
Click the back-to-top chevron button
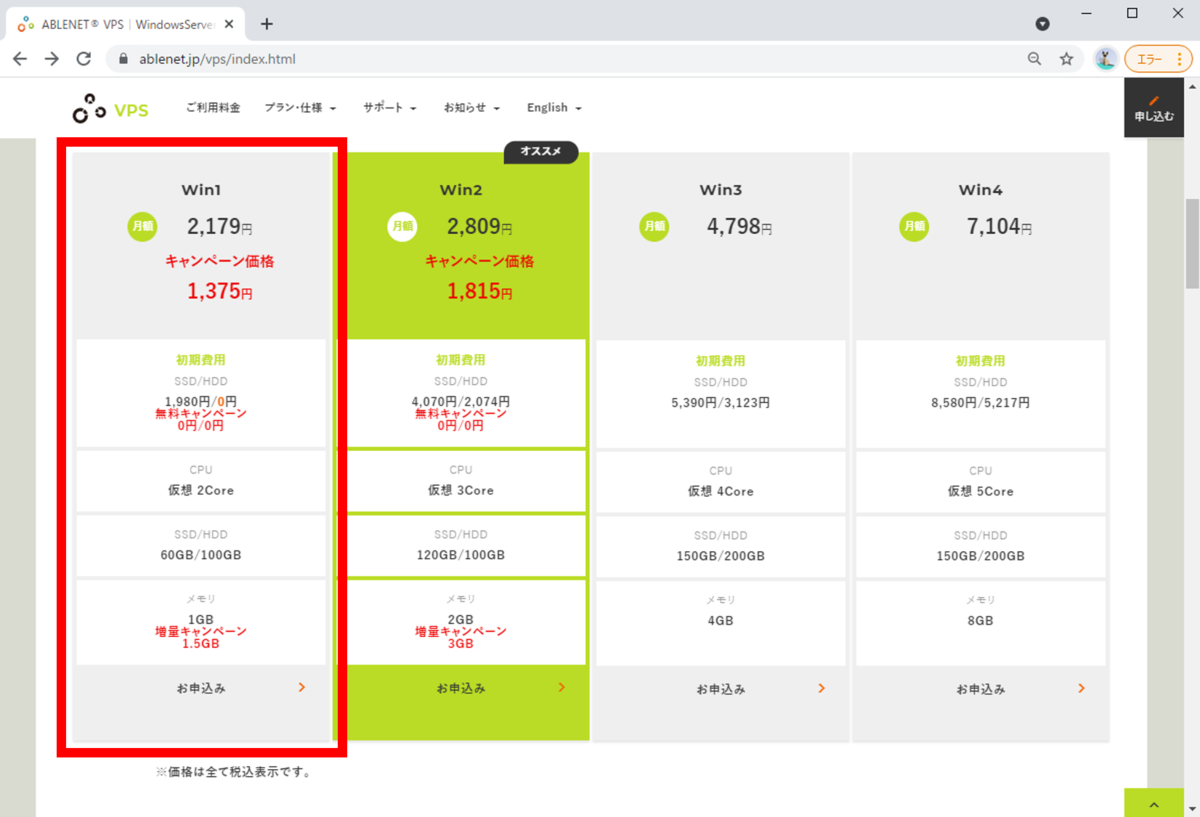click(x=1154, y=803)
